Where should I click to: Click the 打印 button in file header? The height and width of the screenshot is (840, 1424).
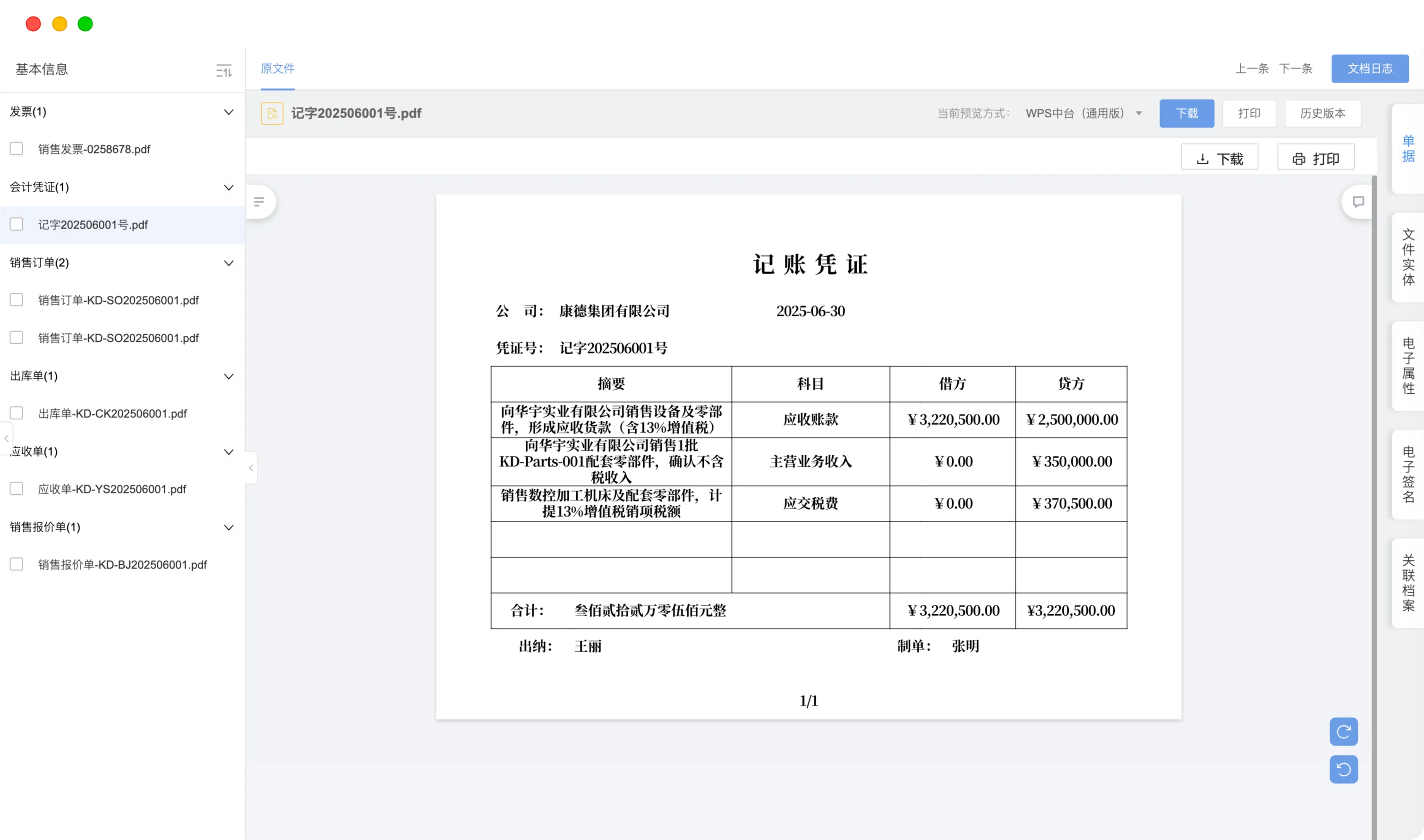pyautogui.click(x=1249, y=113)
